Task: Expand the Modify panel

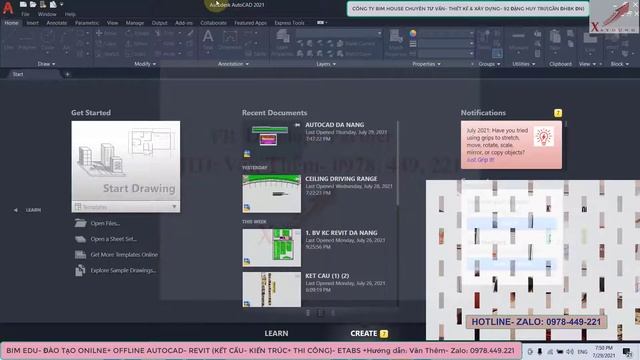Action: pyautogui.click(x=145, y=64)
